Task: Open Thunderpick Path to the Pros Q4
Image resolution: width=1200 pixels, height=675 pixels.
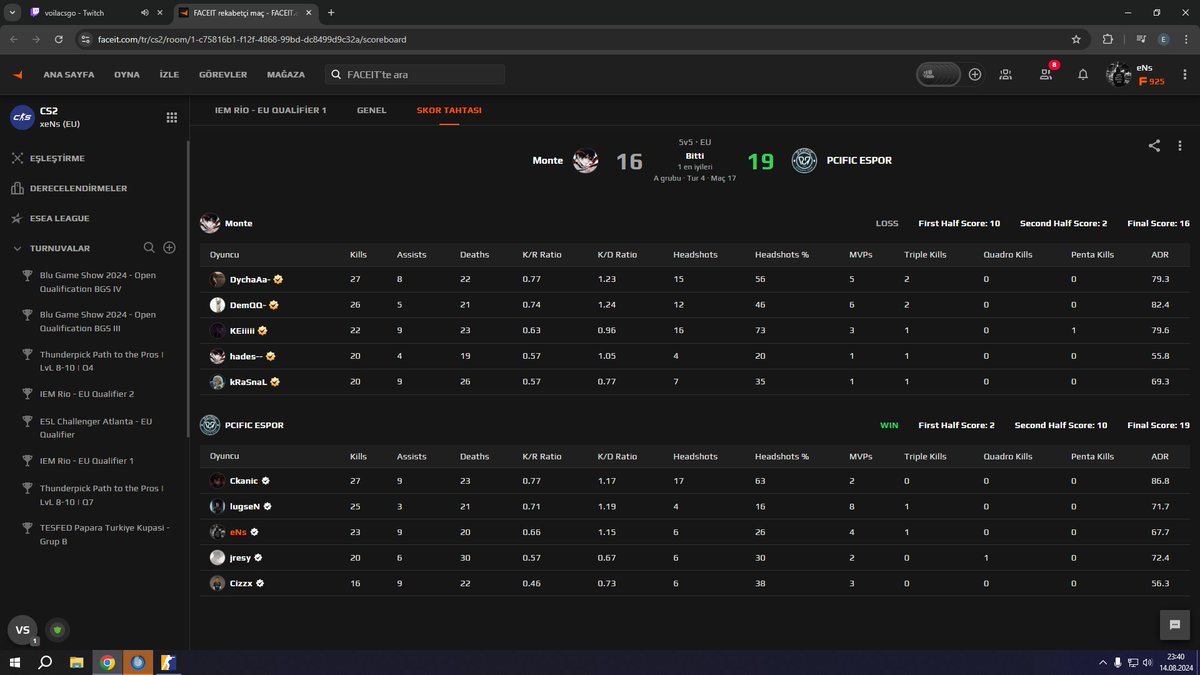Action: pos(101,361)
